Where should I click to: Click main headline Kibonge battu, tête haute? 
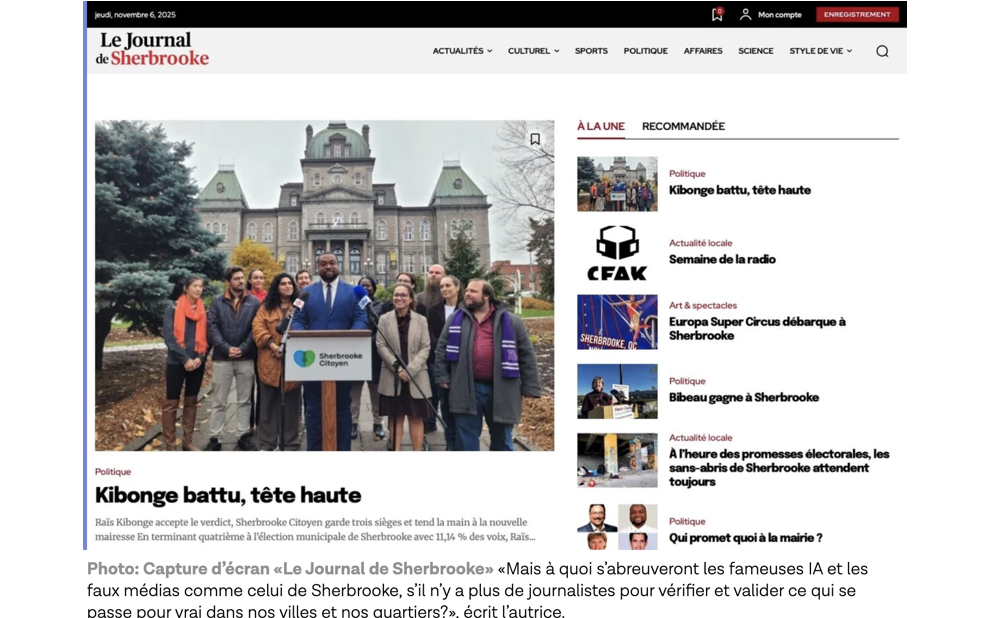[228, 495]
